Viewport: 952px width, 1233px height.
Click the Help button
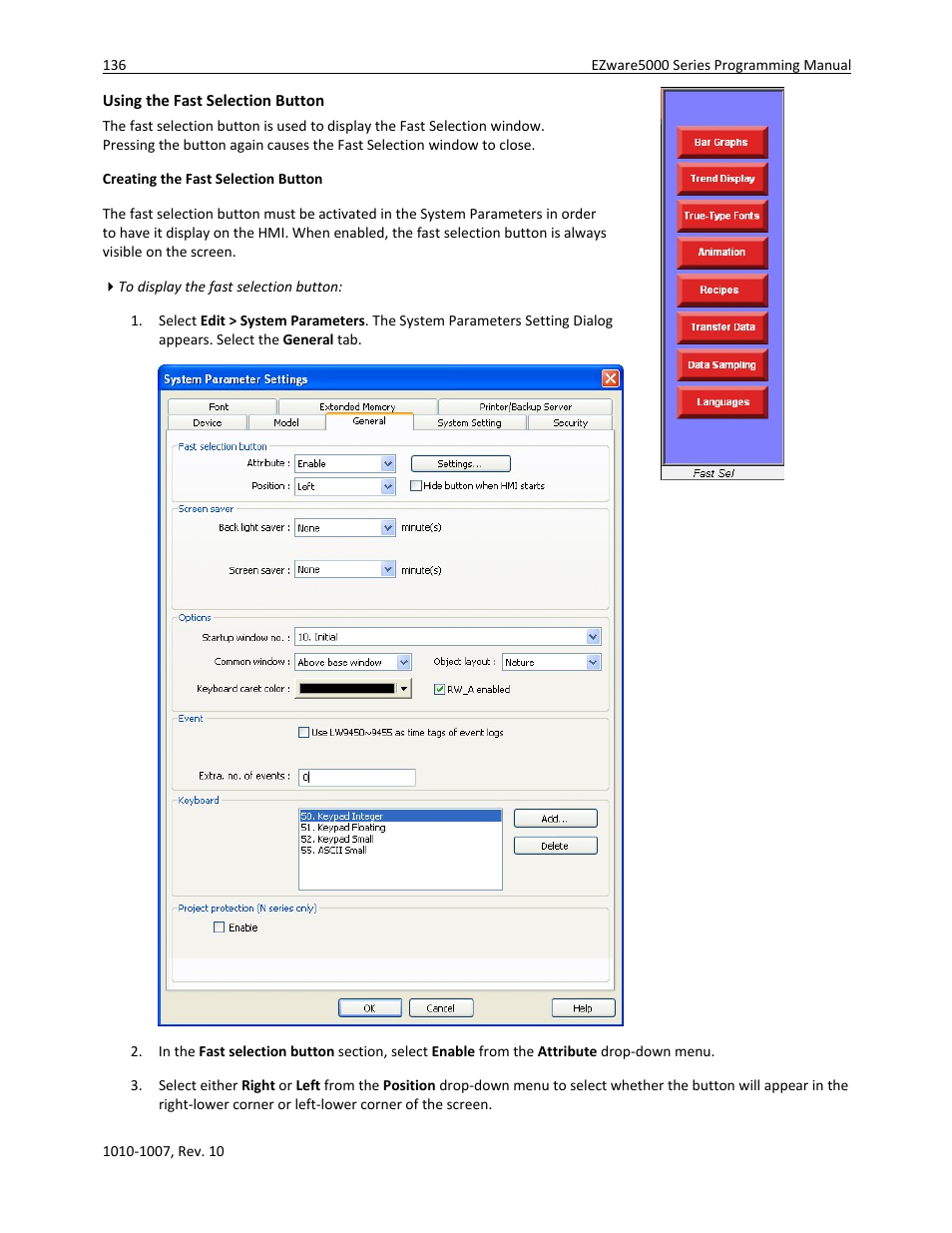pos(583,1008)
